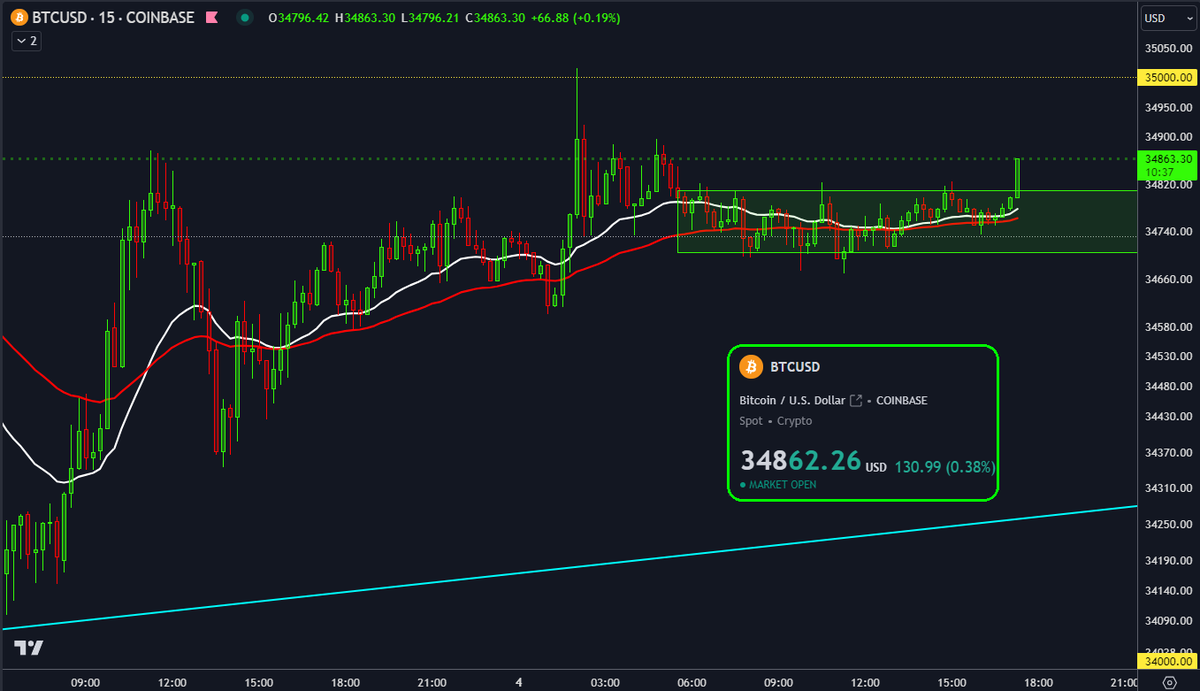Click 35050.00 on the price scale
Viewport: 1200px width, 691px height.
coord(1167,48)
